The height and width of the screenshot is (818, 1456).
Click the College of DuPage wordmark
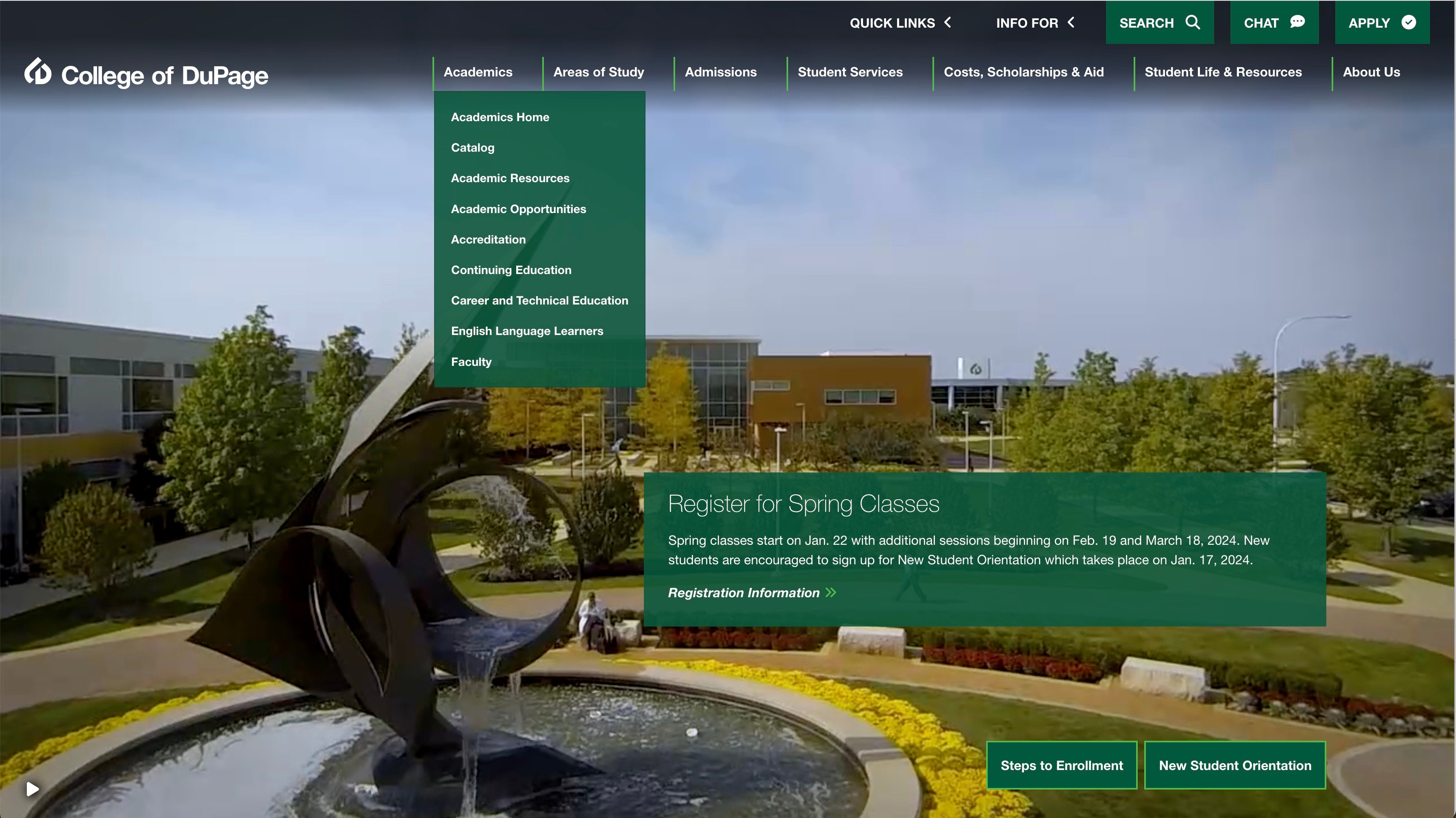[x=165, y=76]
